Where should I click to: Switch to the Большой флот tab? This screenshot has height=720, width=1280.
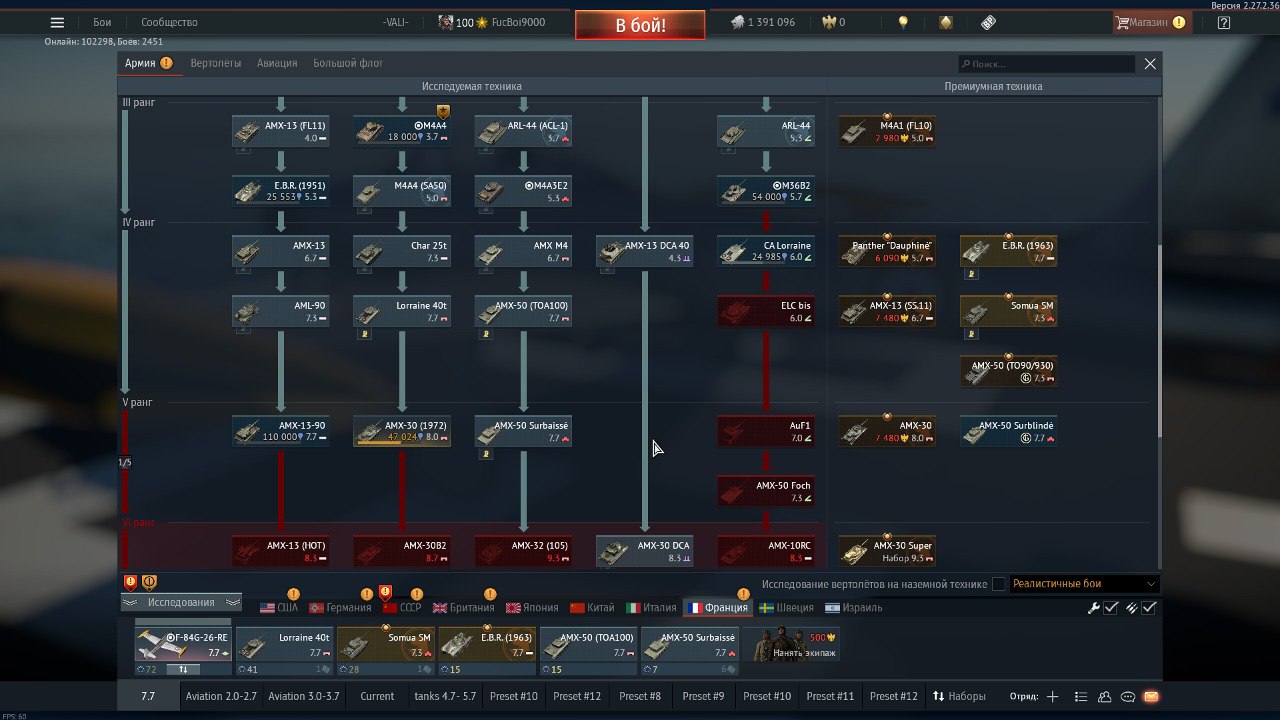[x=348, y=63]
